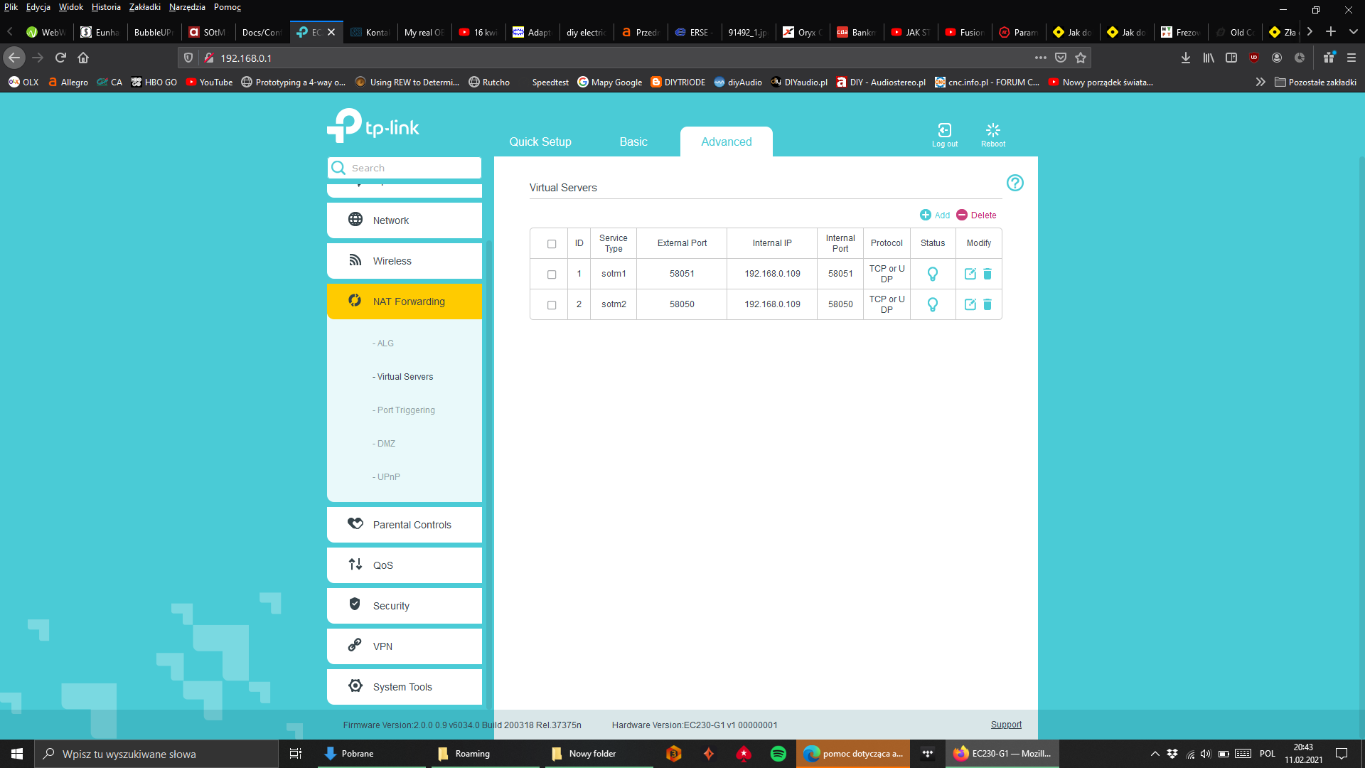The width and height of the screenshot is (1365, 768).
Task: Toggle status bulb for sotm1 entry
Action: [x=933, y=274]
